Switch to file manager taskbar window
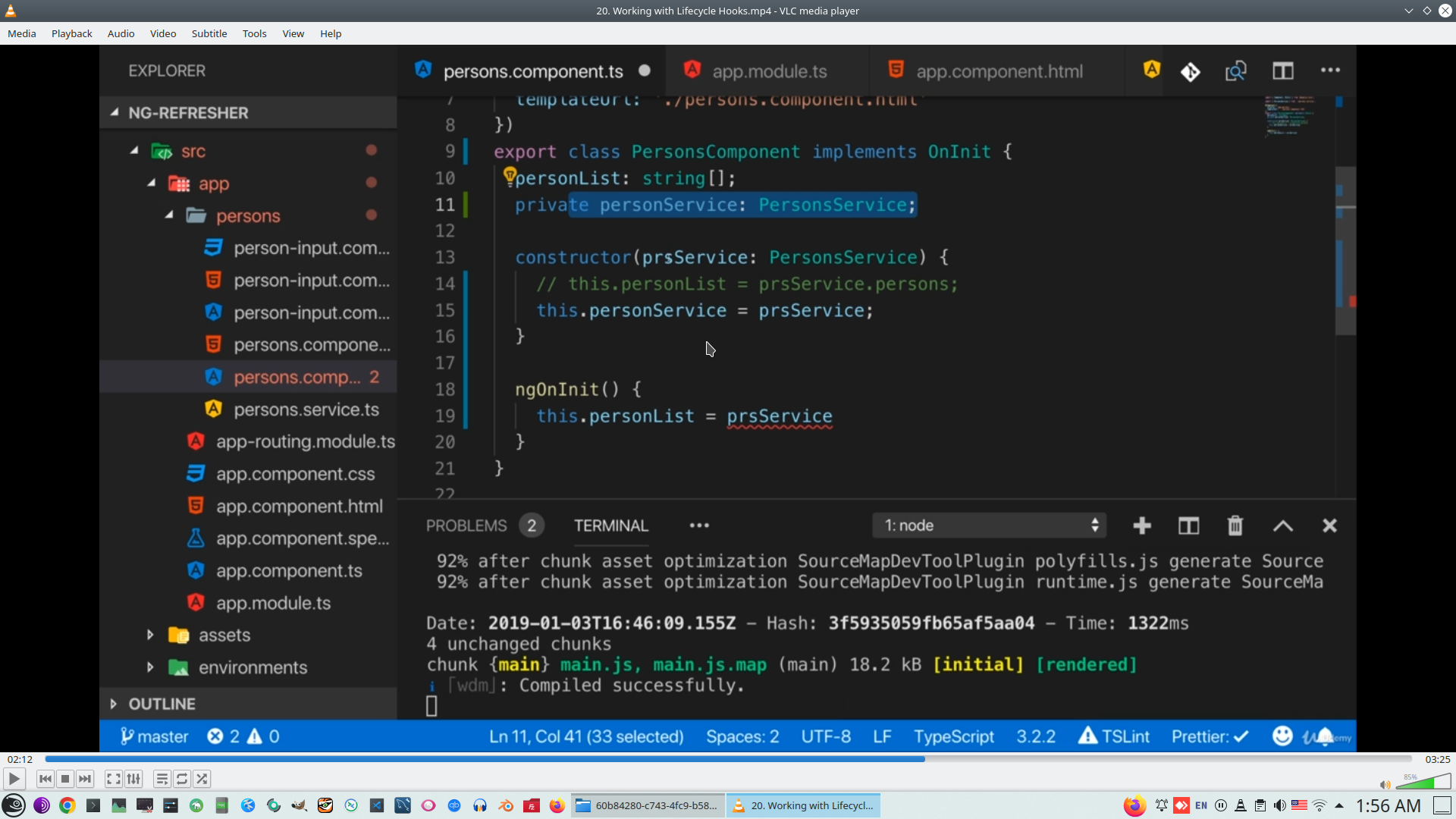Screen dimensions: 1456x819 tap(648, 805)
